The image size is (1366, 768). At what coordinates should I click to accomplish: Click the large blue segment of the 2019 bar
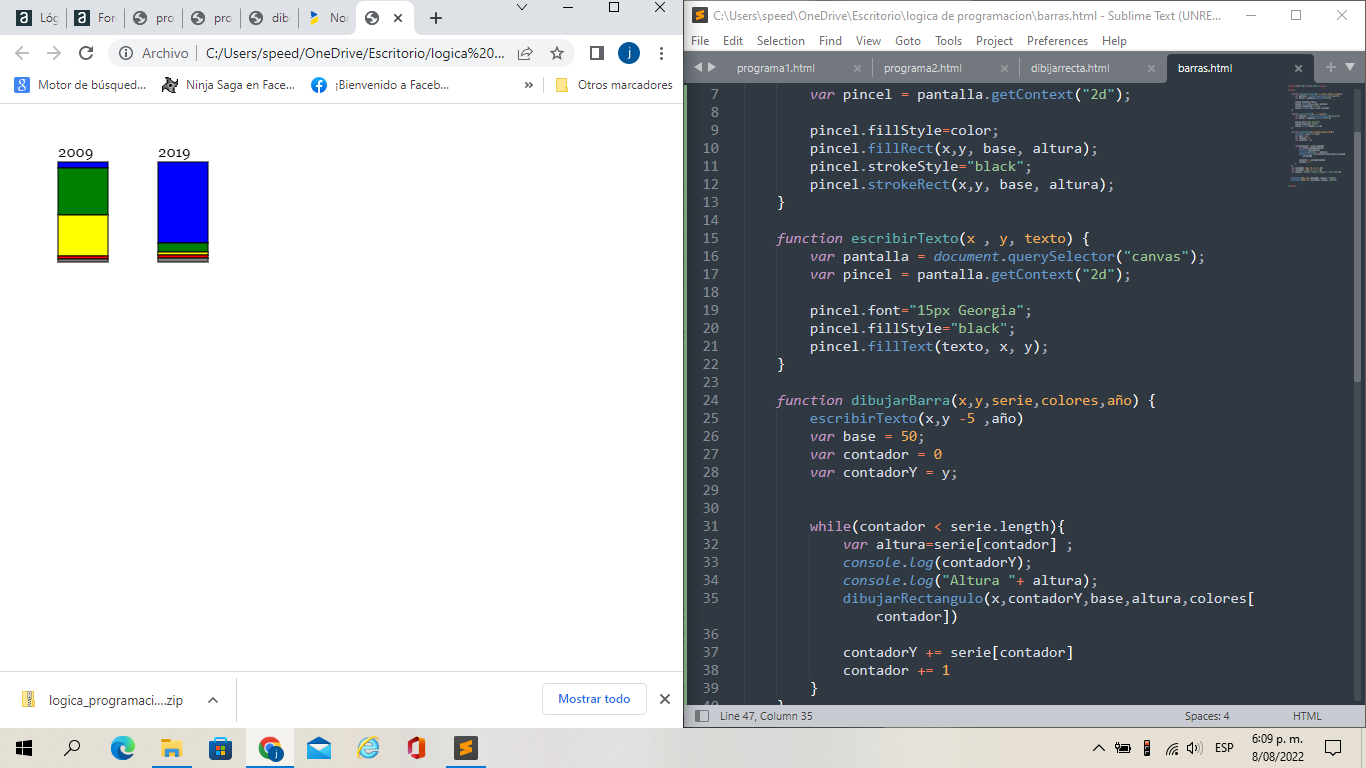click(x=183, y=202)
